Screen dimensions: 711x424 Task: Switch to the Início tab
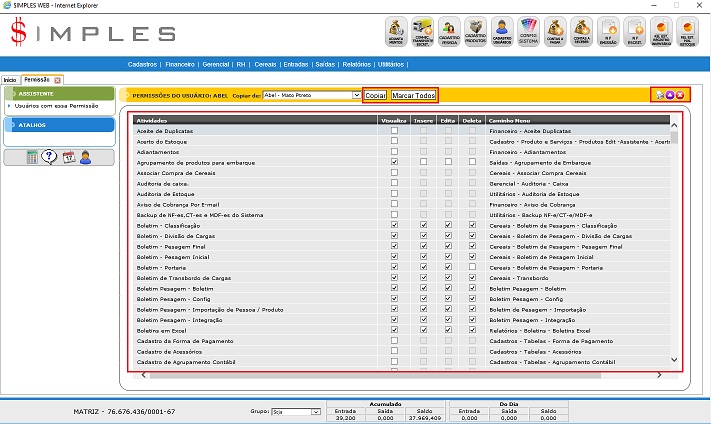pos(10,79)
